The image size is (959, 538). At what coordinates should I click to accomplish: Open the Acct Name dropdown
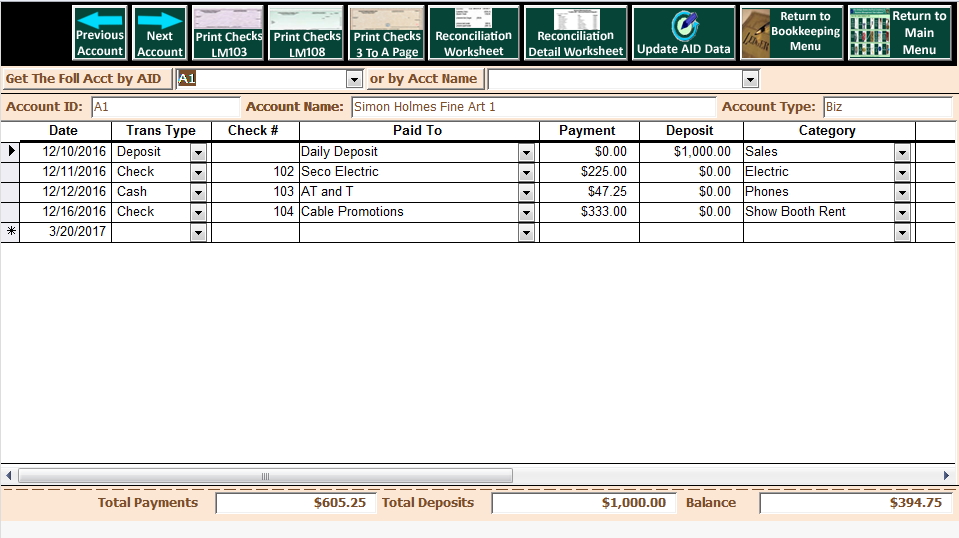point(750,79)
